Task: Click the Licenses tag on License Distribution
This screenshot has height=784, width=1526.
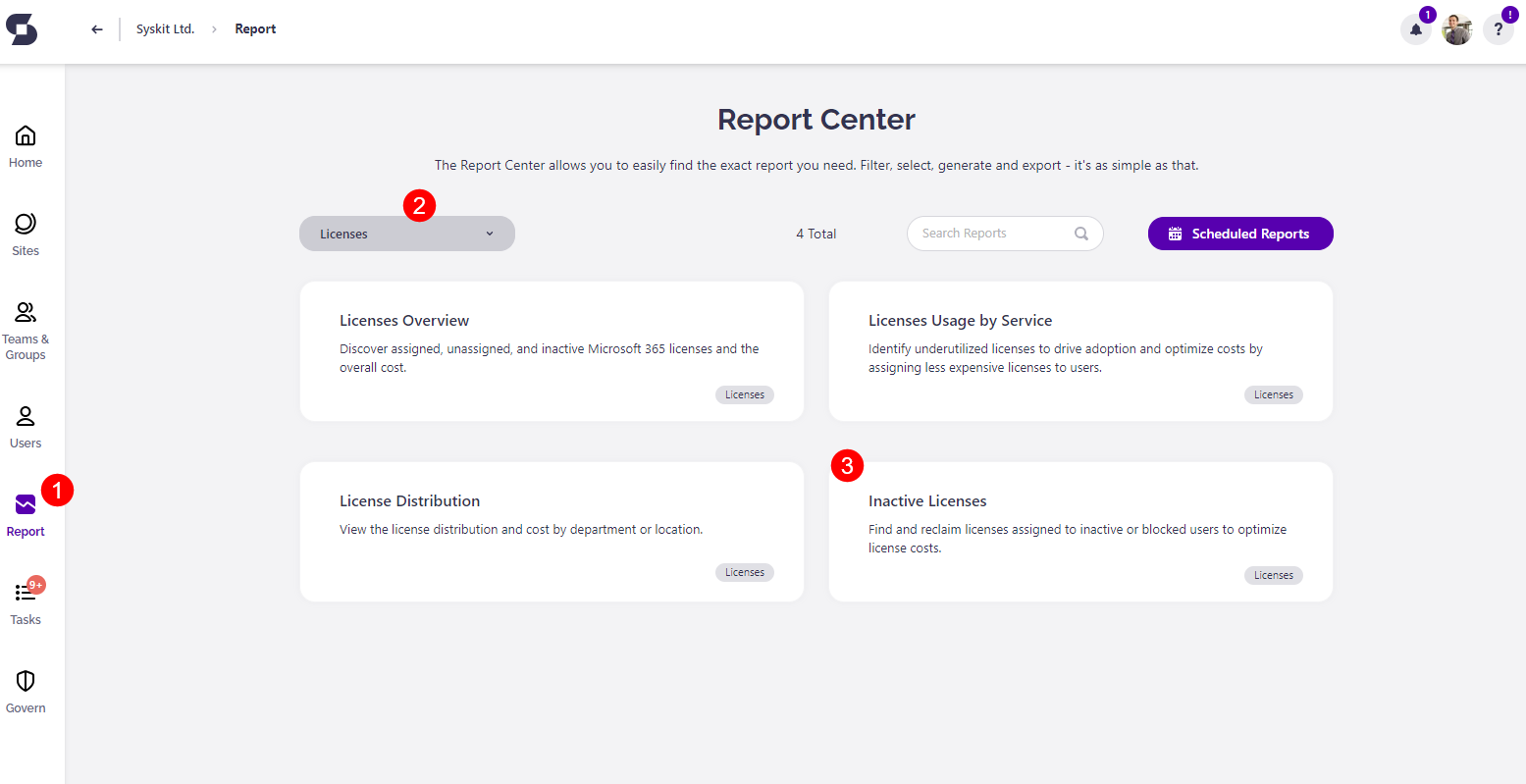Action: 744,572
